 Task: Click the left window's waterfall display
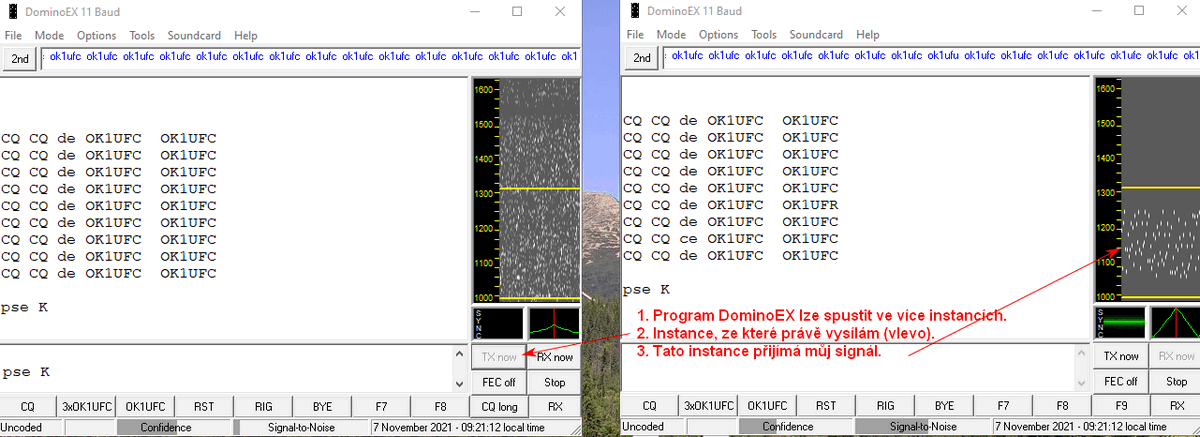click(538, 190)
